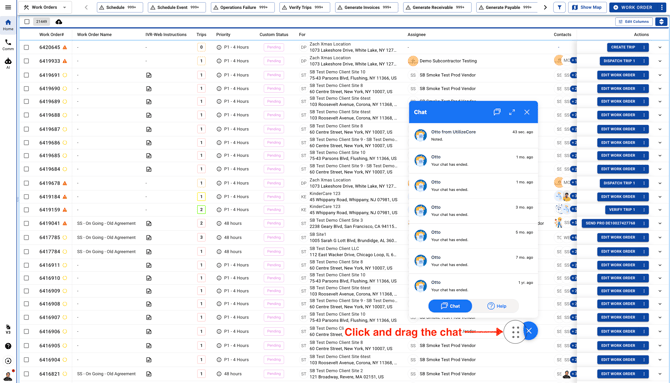Screen dimensions: 670x383
Task: Open IVR-Web instructions icon for 6419041
Action: (x=148, y=223)
